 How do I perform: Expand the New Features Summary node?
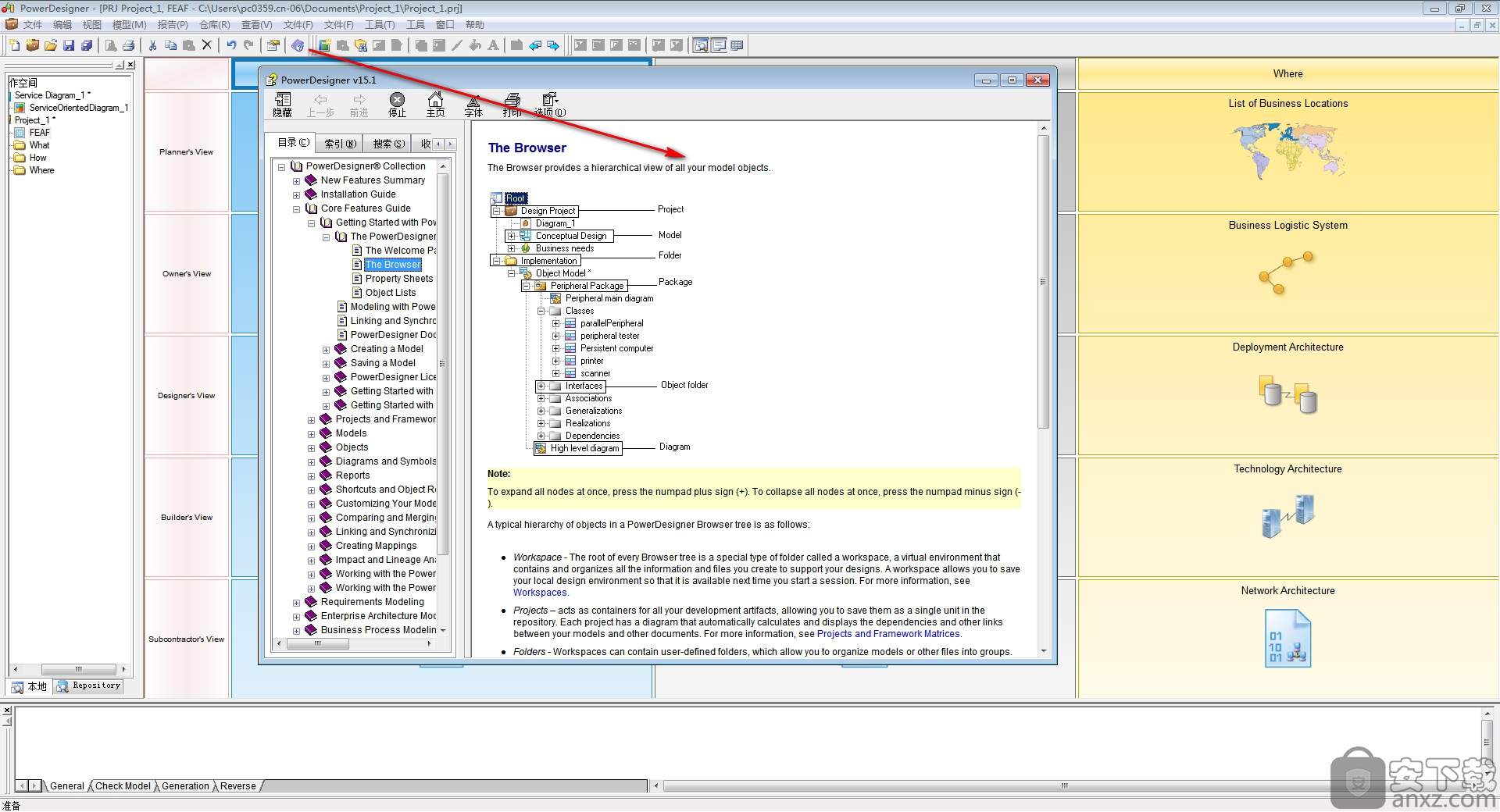point(296,181)
